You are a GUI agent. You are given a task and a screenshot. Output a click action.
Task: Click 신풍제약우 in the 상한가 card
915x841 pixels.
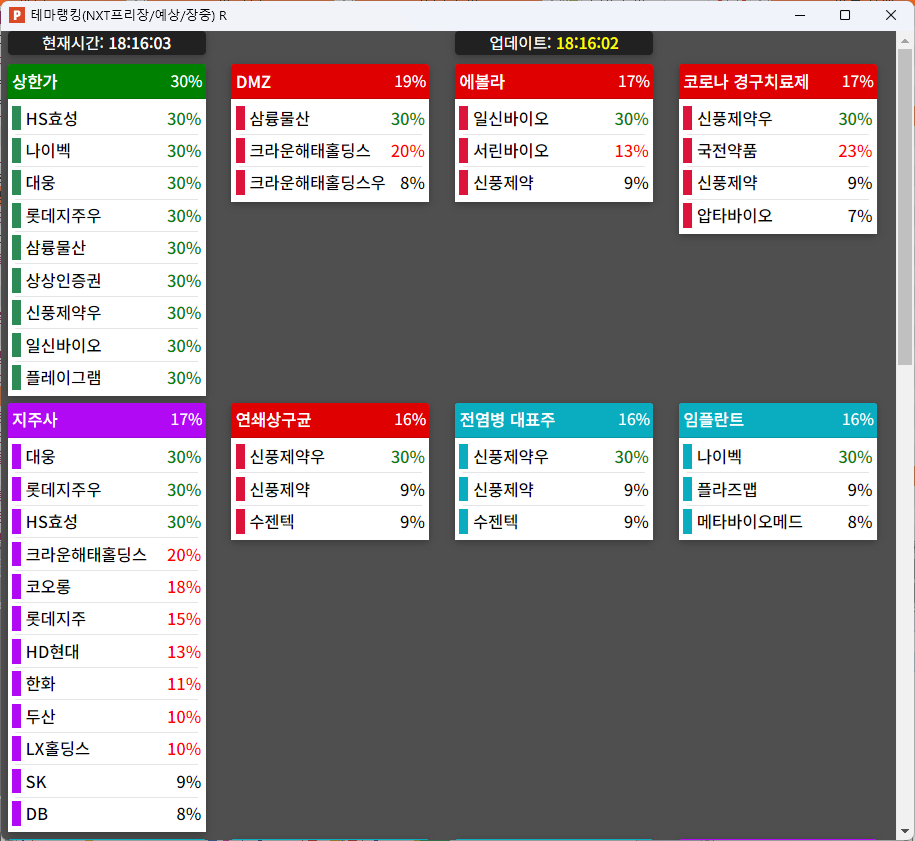107,313
